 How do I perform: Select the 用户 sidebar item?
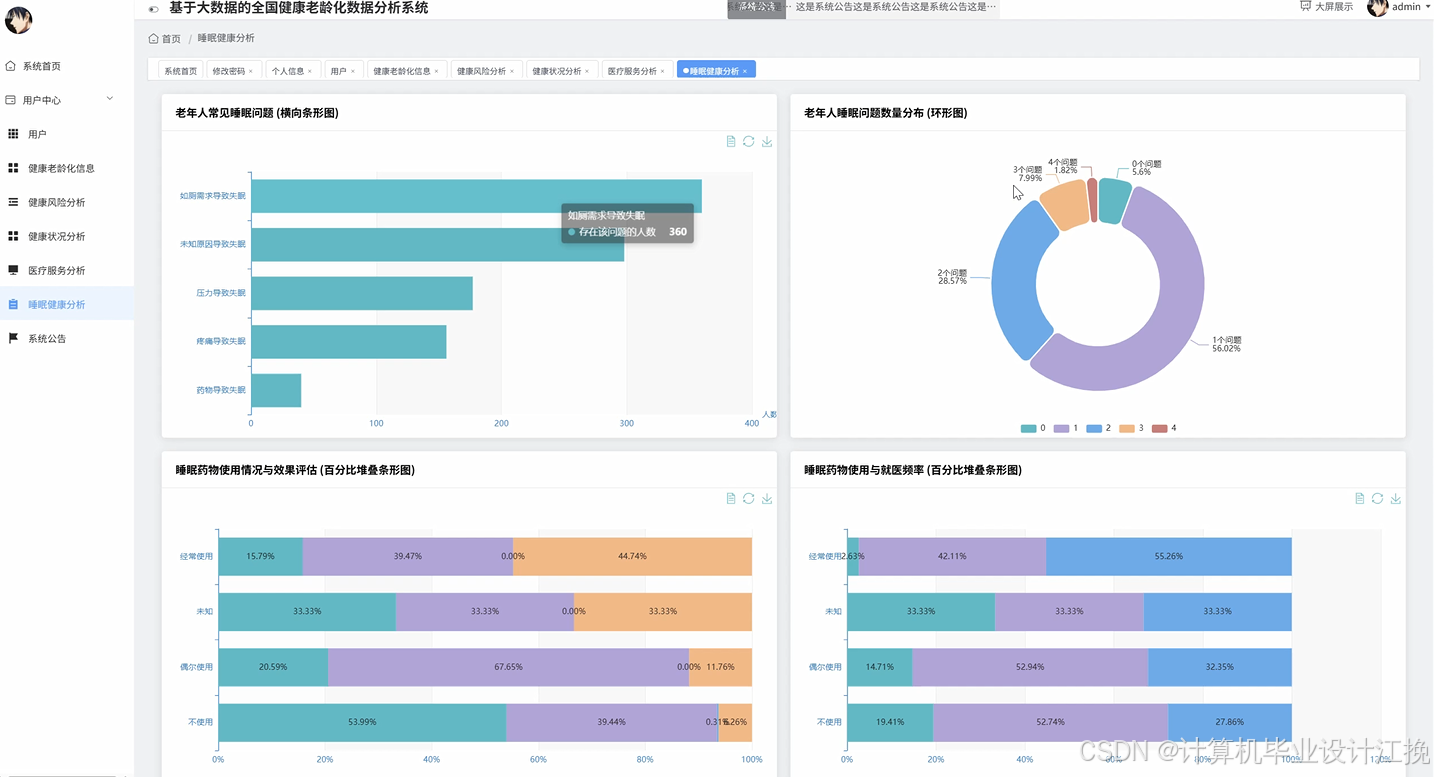pos(67,134)
